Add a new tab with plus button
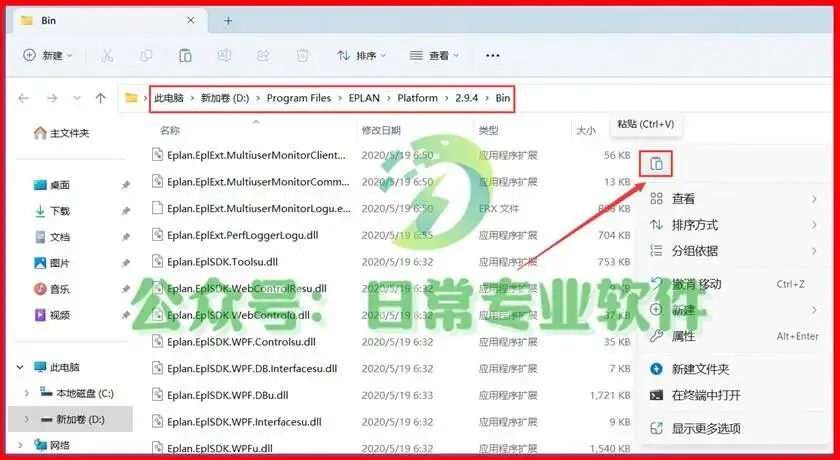 (x=228, y=21)
